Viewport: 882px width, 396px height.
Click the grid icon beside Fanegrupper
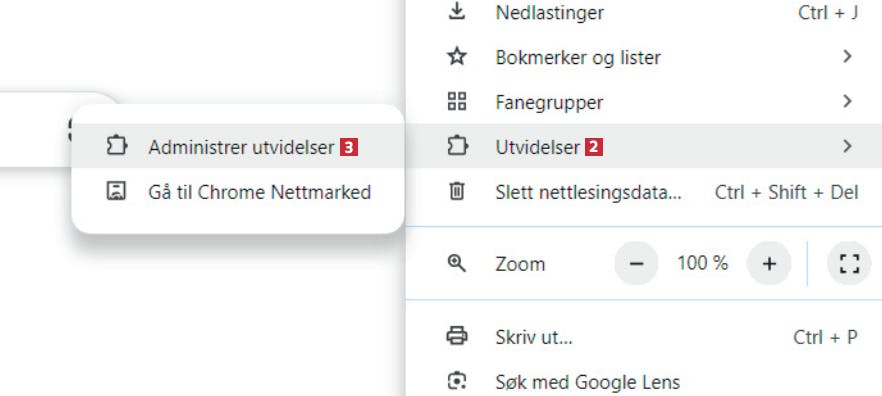coord(457,102)
